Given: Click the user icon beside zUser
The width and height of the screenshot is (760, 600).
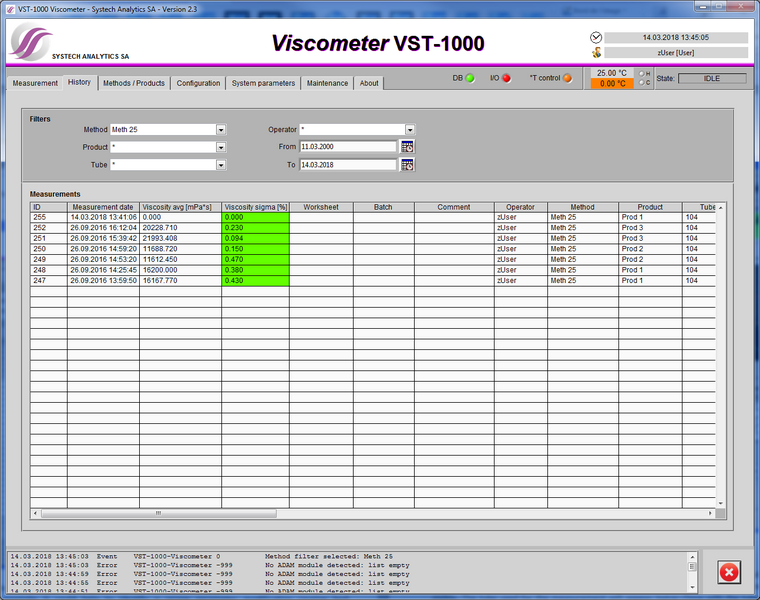Looking at the screenshot, I should (596, 52).
